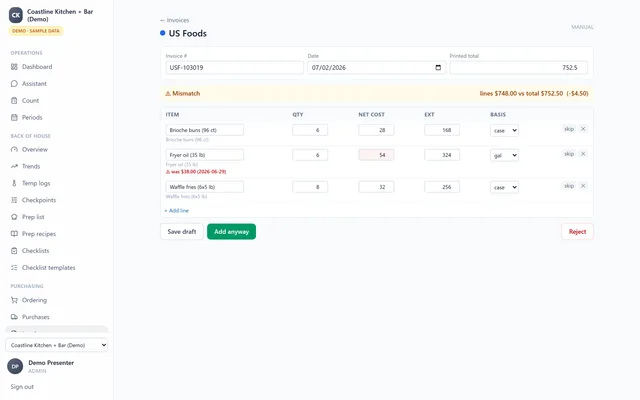Click the 'was $38.00' price warning text
Viewport: 640px width, 400px height.
point(198,172)
